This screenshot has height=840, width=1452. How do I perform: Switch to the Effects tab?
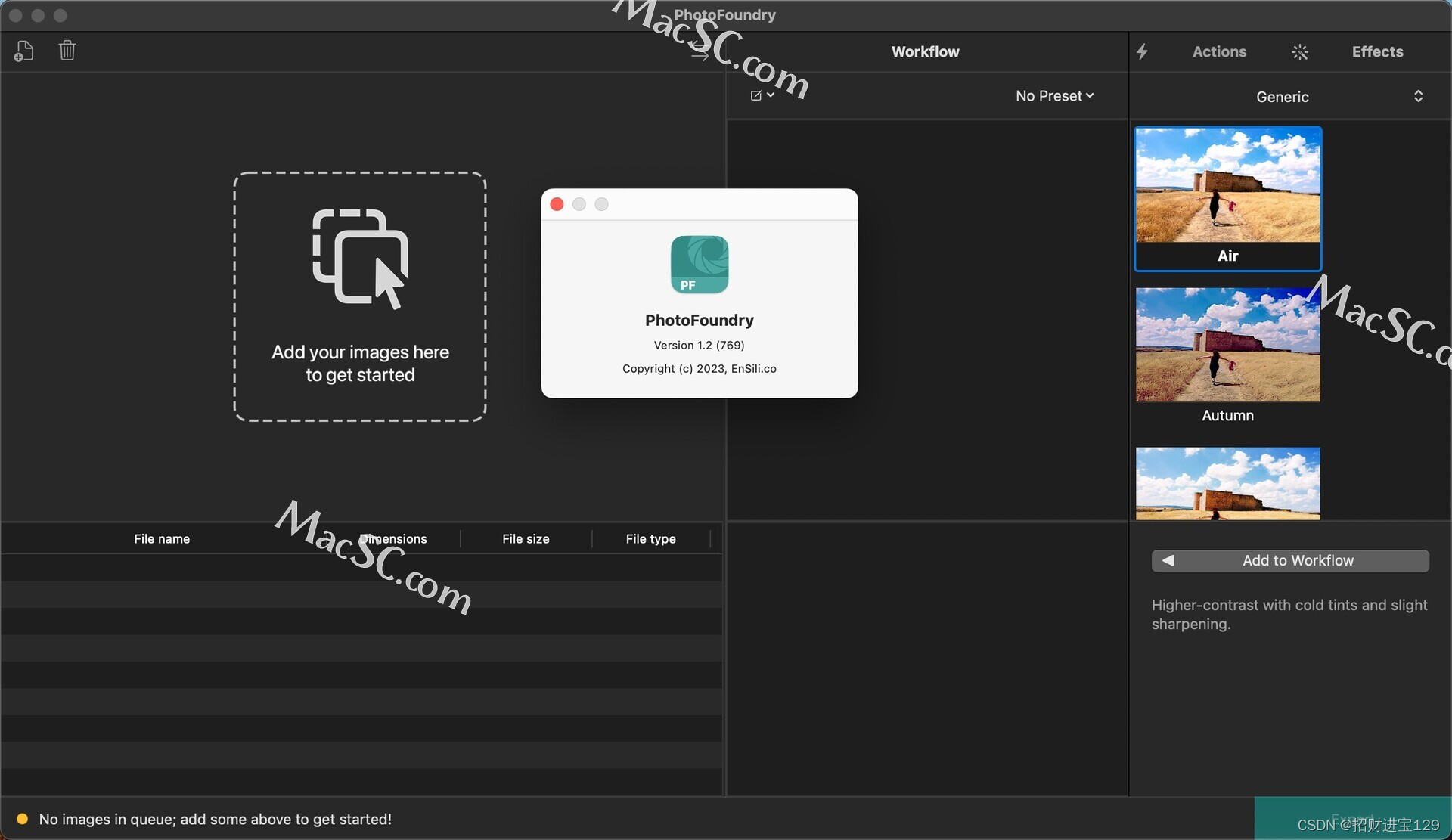1377,51
